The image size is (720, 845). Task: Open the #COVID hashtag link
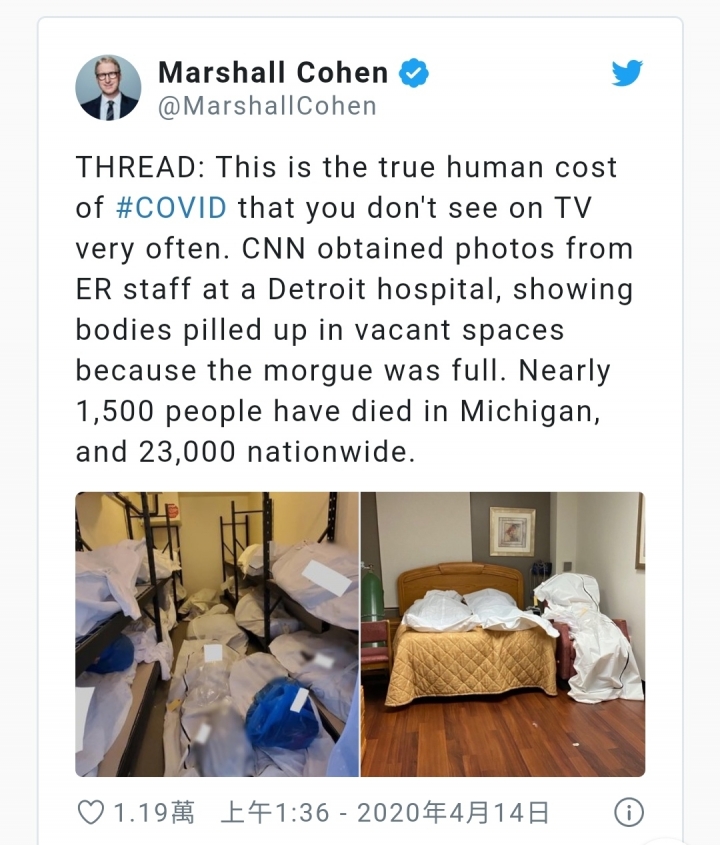coord(171,208)
